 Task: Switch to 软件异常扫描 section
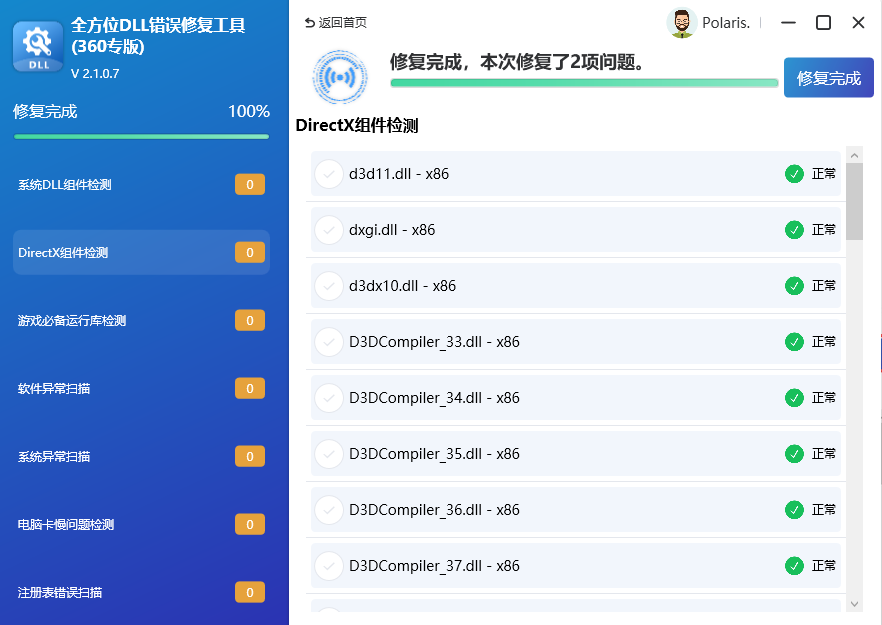54,388
